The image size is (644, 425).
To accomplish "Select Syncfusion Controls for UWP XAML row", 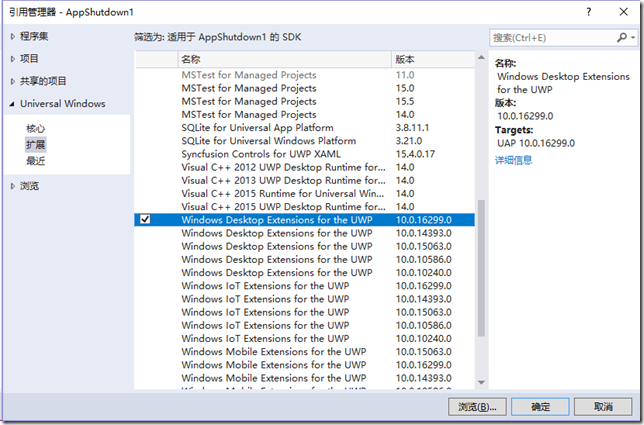I will 305,154.
